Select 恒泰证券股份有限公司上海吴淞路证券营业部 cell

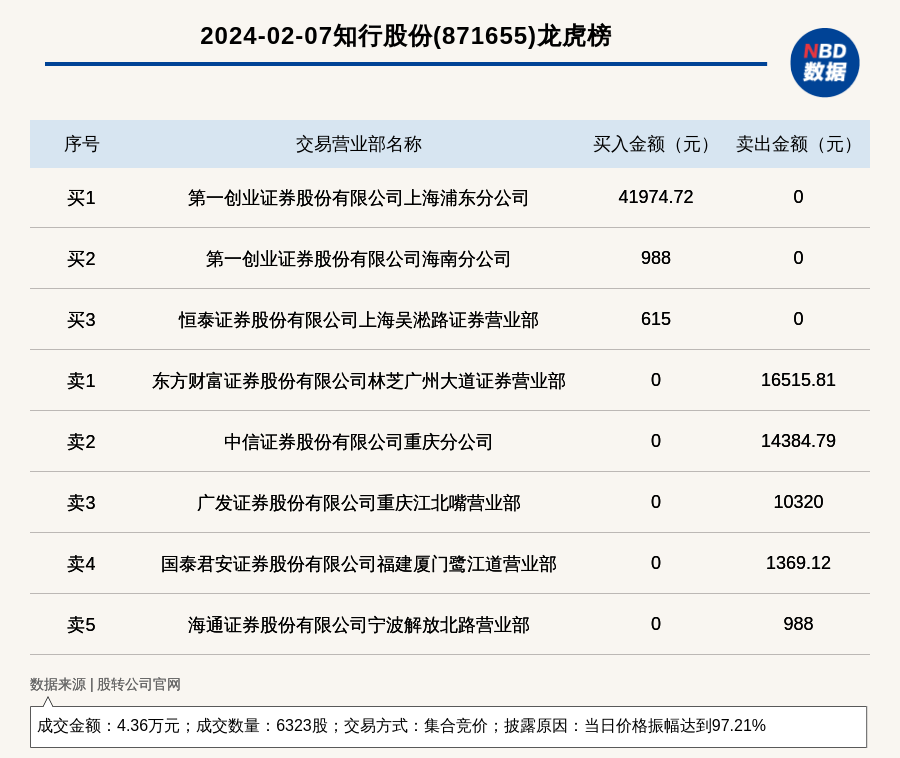point(358,320)
